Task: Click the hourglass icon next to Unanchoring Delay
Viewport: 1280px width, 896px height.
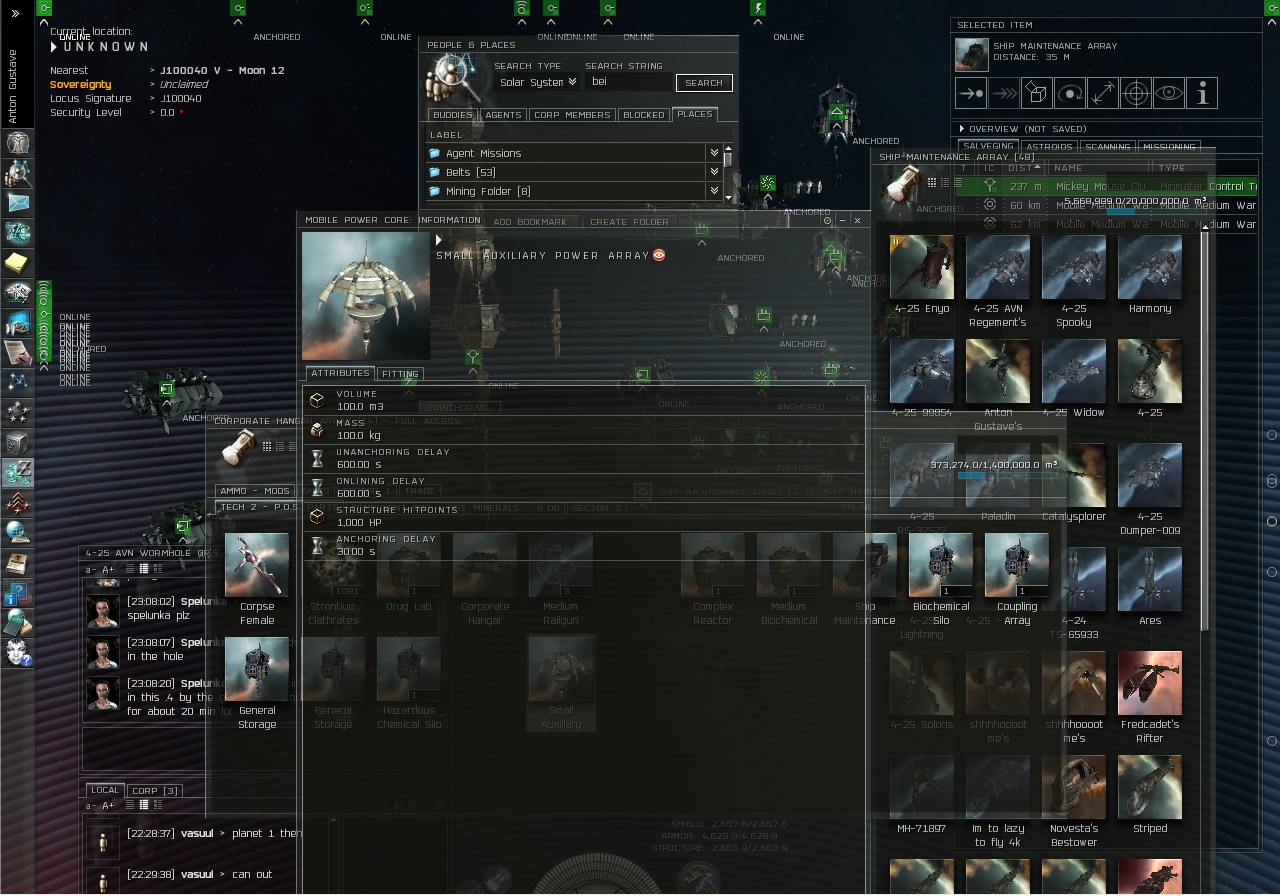Action: click(317, 458)
